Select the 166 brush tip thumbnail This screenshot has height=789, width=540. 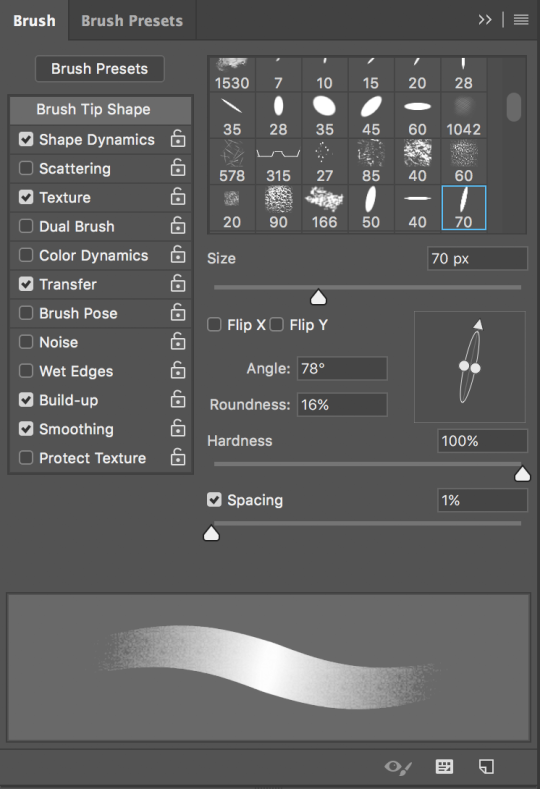tap(324, 208)
